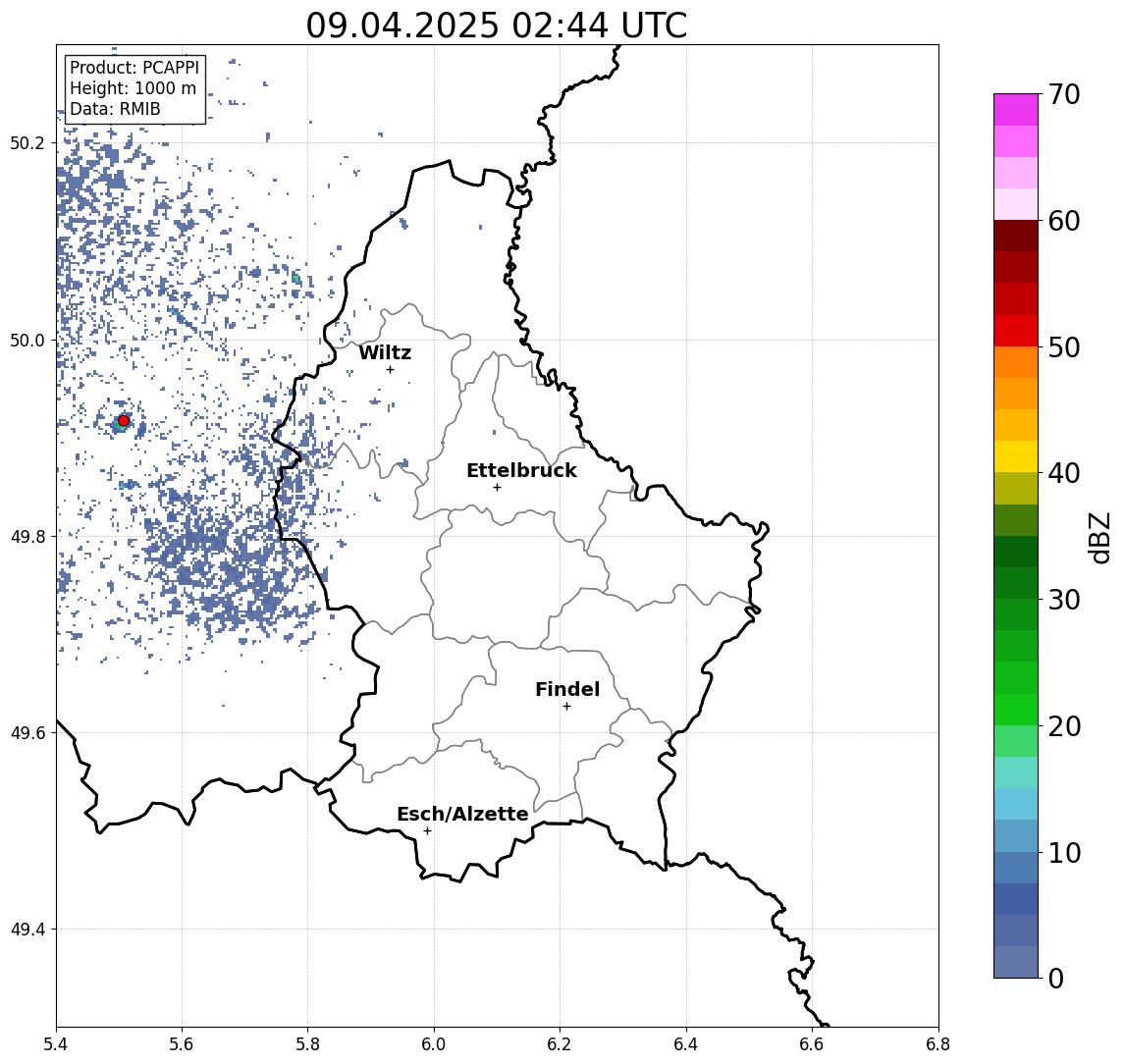Screen dimensions: 1124x1064
Task: Click the red radar echo dot
Action: [124, 421]
